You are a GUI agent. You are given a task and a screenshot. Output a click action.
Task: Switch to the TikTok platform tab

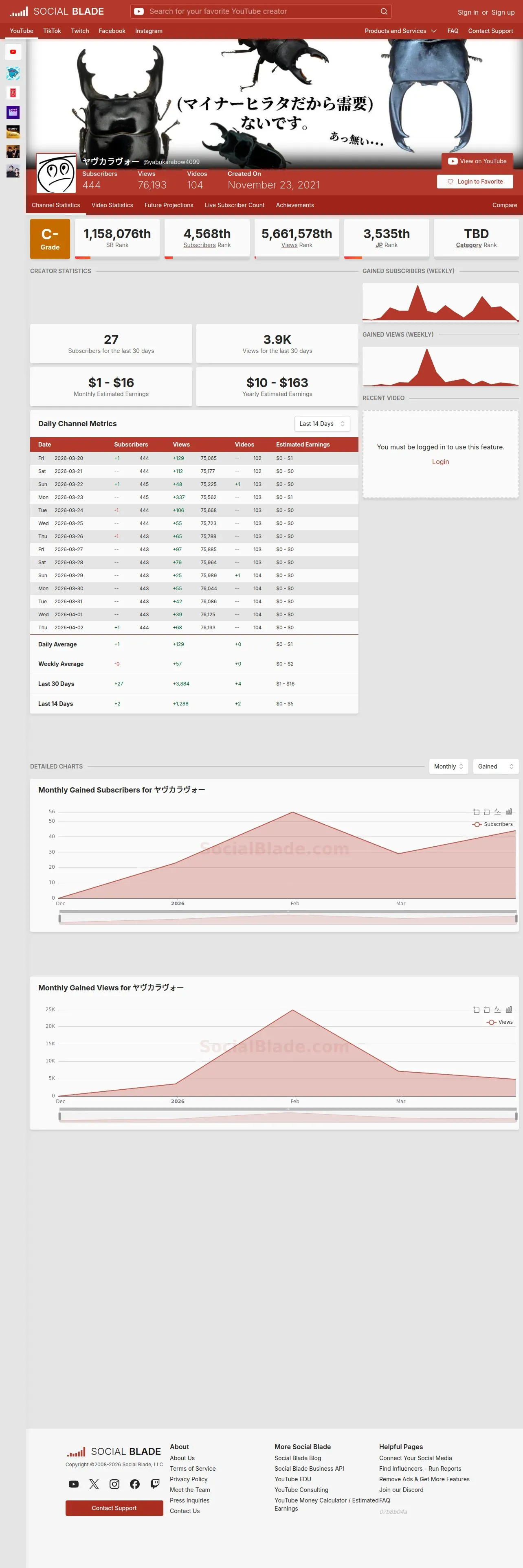tap(52, 31)
